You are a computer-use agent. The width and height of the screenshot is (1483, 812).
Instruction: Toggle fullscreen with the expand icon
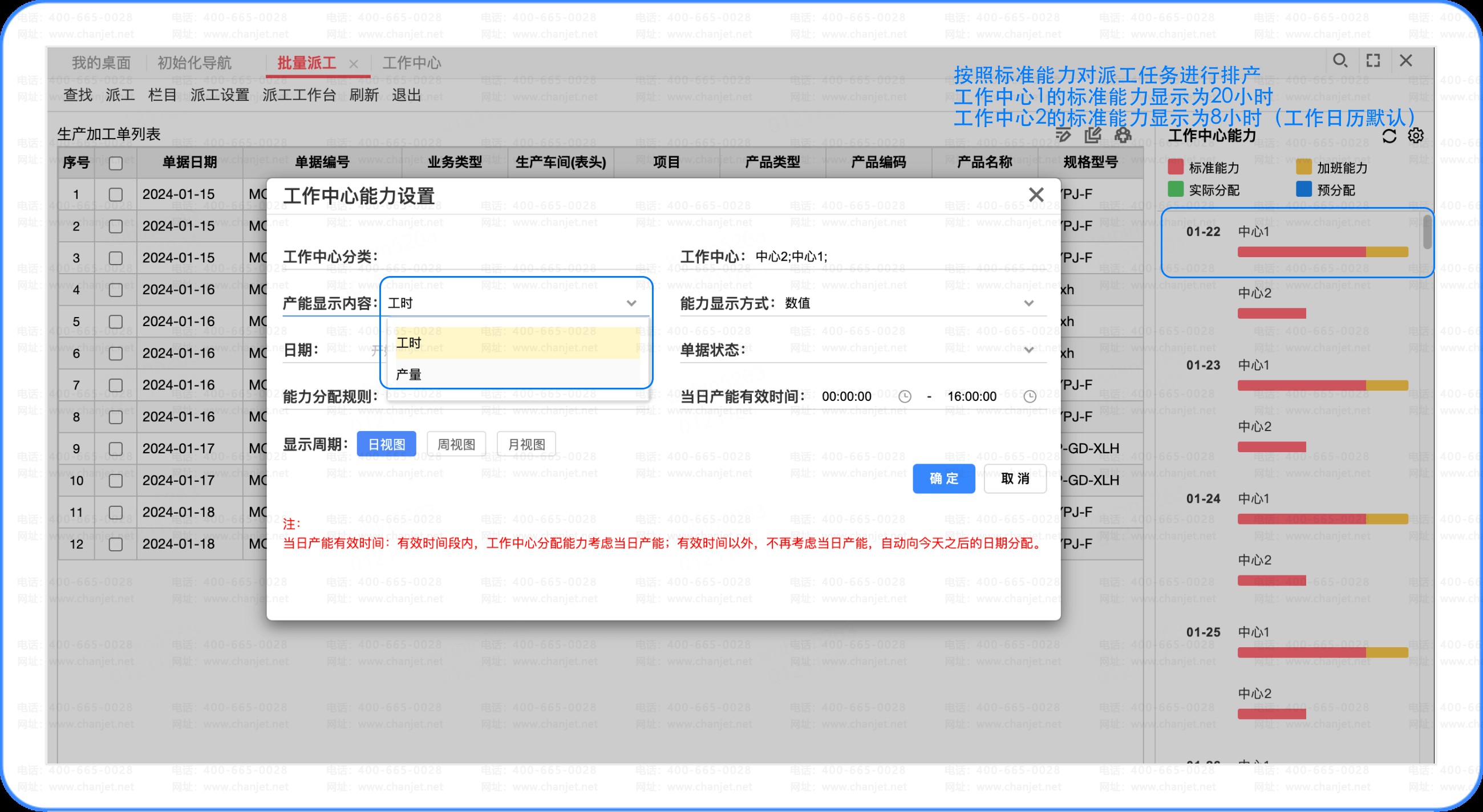coord(1373,60)
